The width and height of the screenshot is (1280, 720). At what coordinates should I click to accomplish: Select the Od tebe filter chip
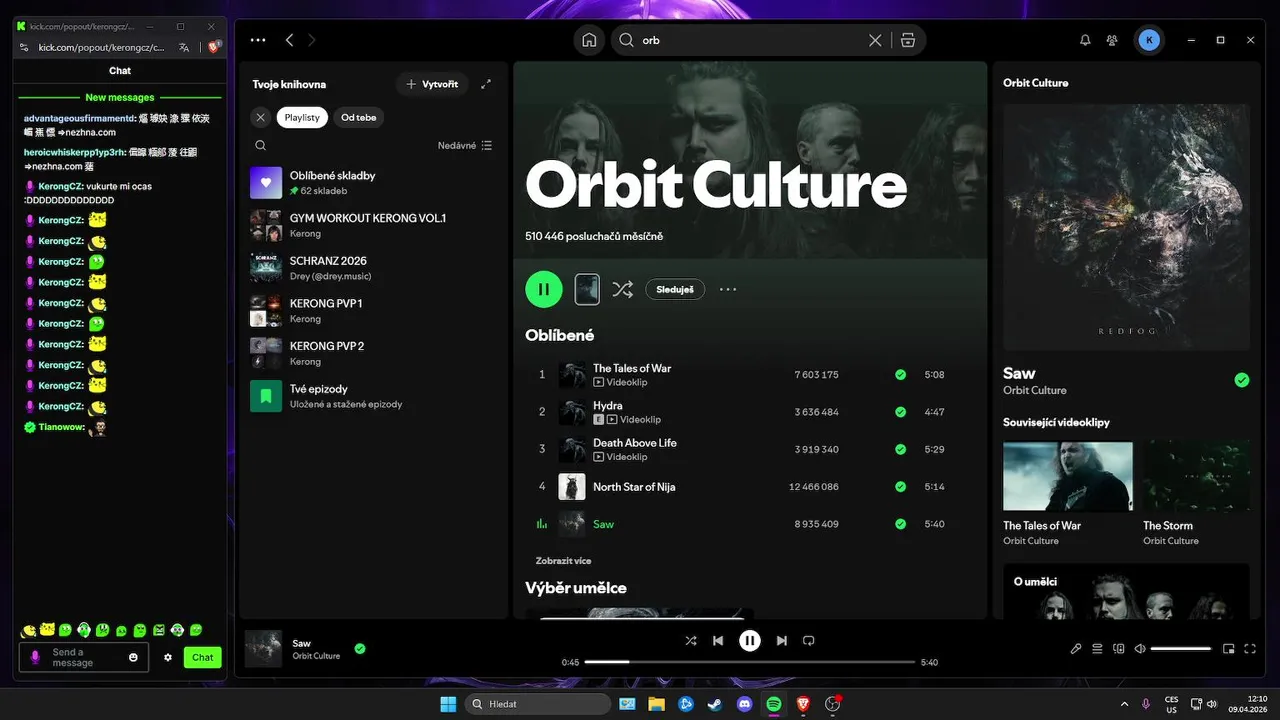coord(358,117)
